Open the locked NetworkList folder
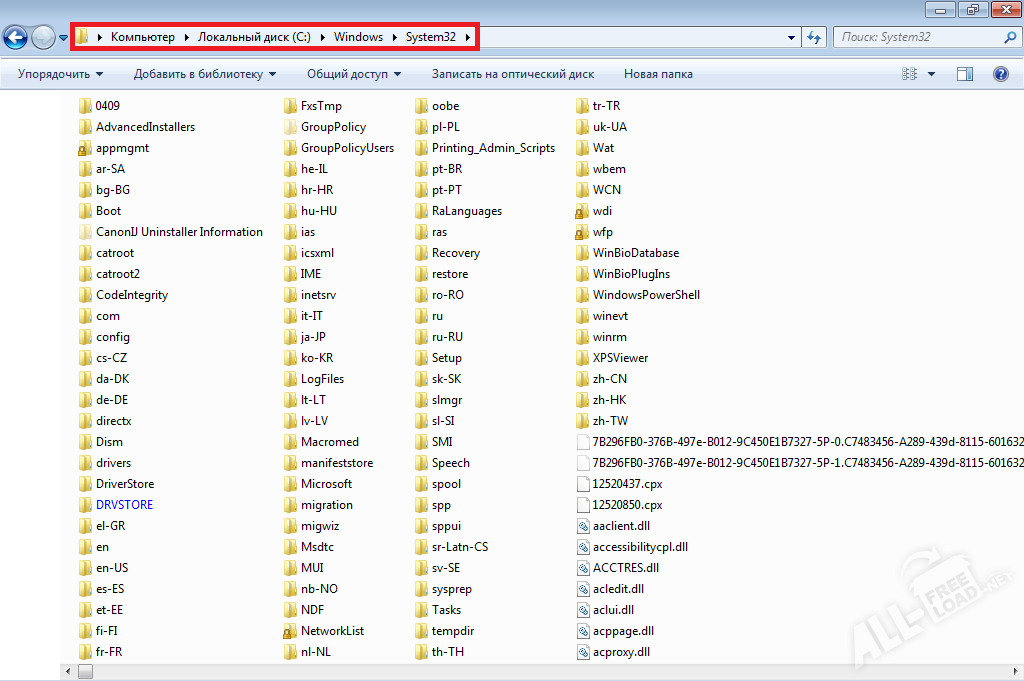Image resolution: width=1024 pixels, height=681 pixels. [x=289, y=631]
